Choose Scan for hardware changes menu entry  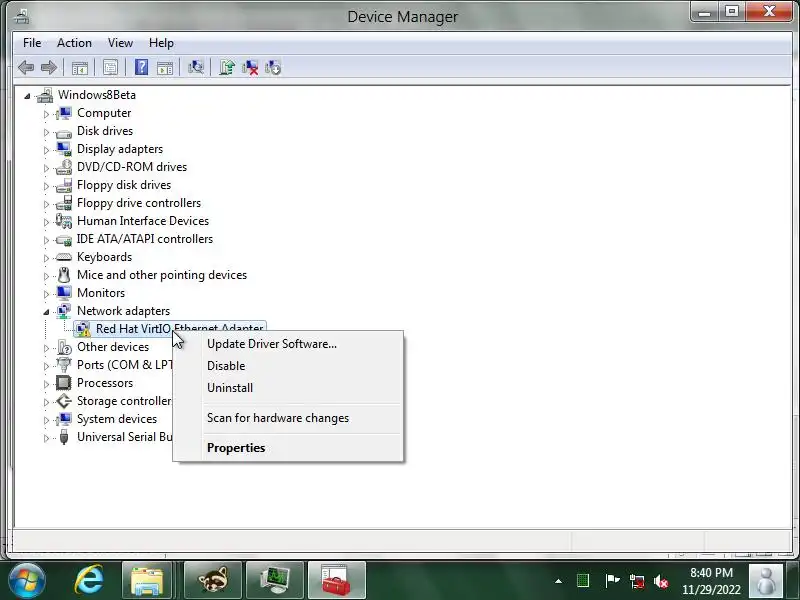click(x=288, y=418)
